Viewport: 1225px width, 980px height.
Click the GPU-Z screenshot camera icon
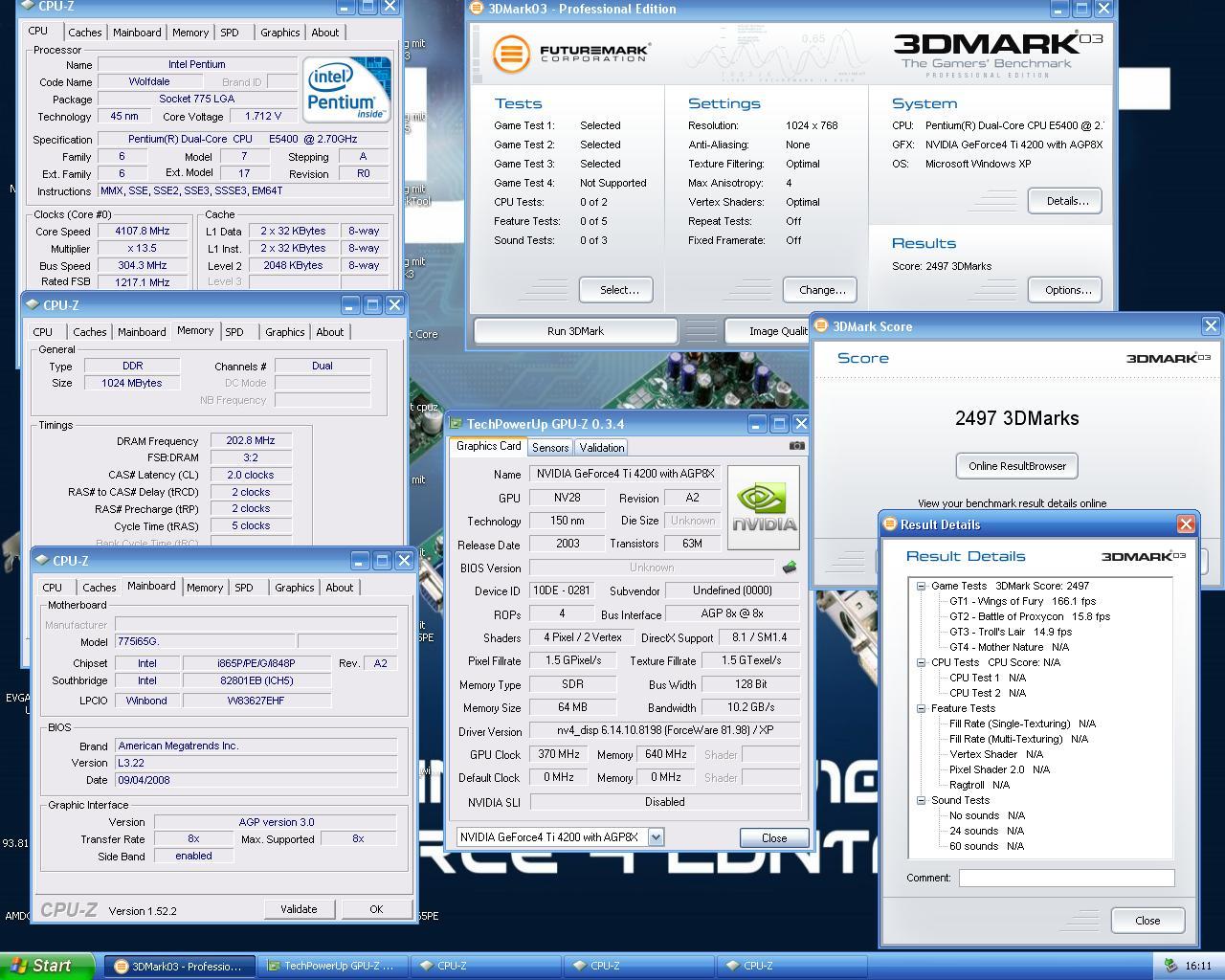(x=796, y=445)
